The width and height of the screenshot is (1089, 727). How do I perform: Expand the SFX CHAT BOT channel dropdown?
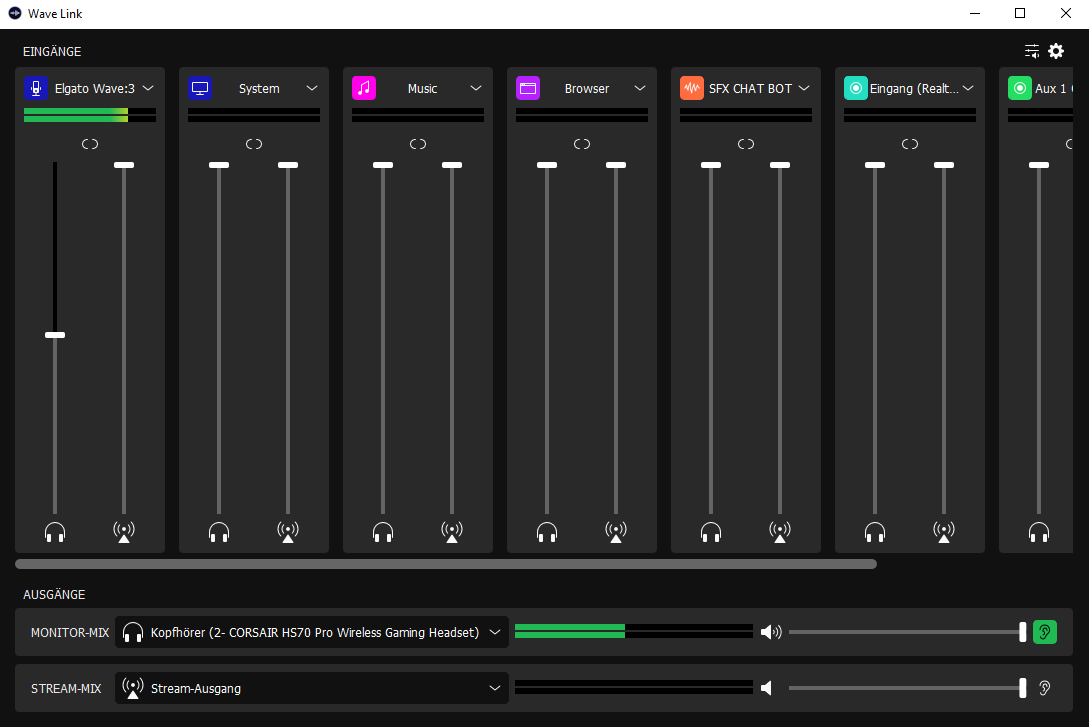804,88
